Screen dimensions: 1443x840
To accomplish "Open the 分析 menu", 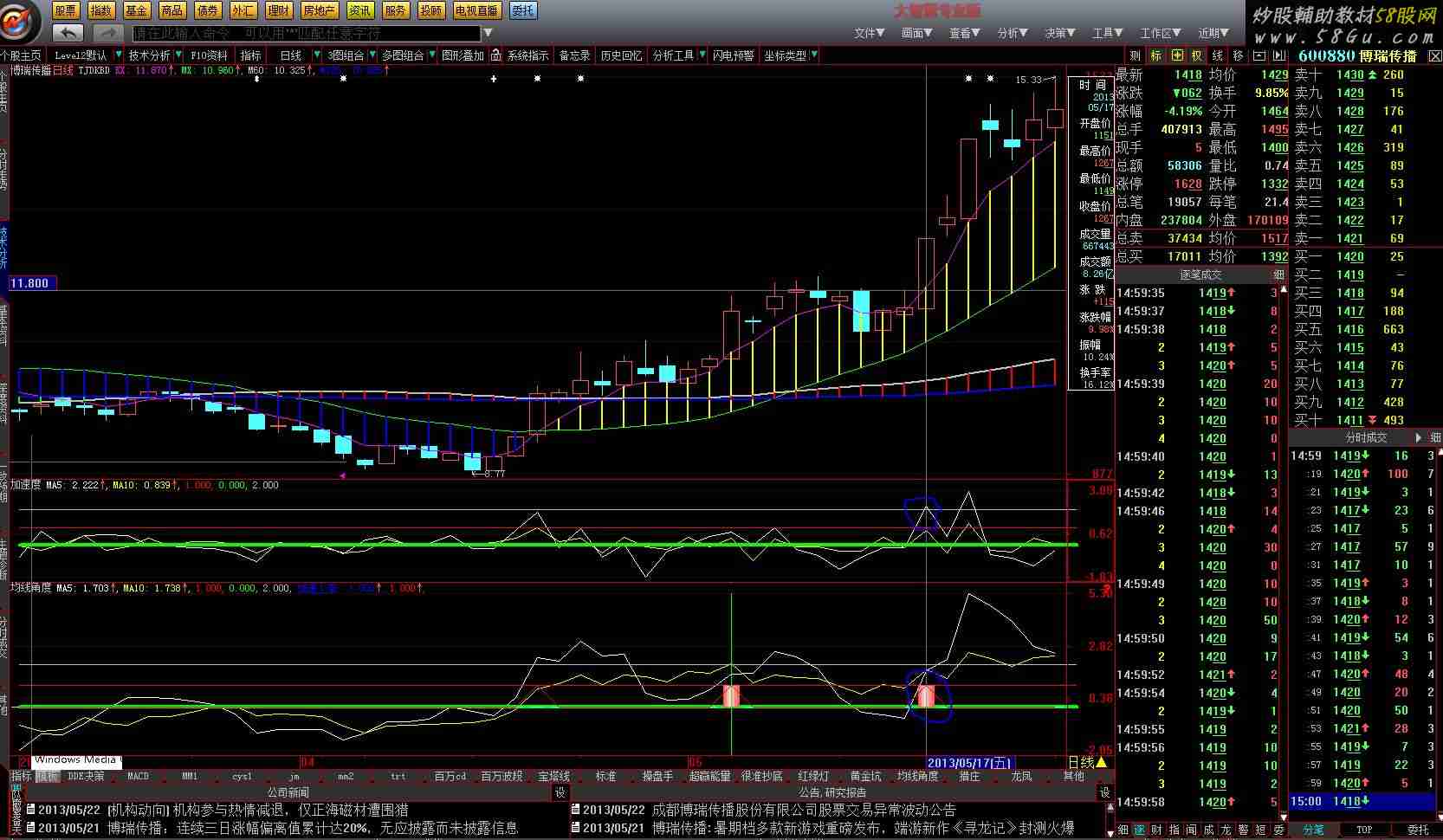I will (x=1012, y=33).
